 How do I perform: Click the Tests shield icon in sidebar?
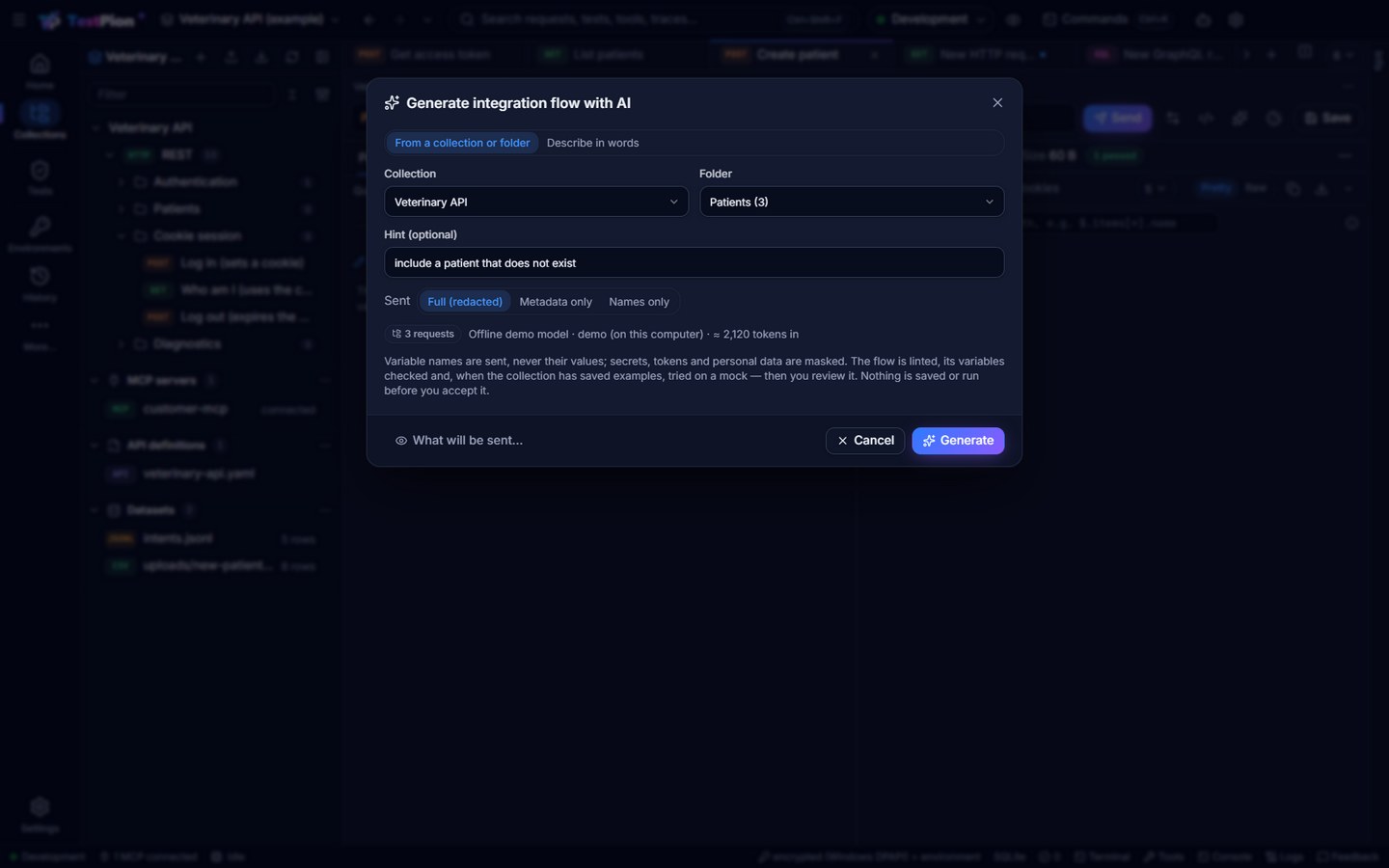tap(40, 176)
